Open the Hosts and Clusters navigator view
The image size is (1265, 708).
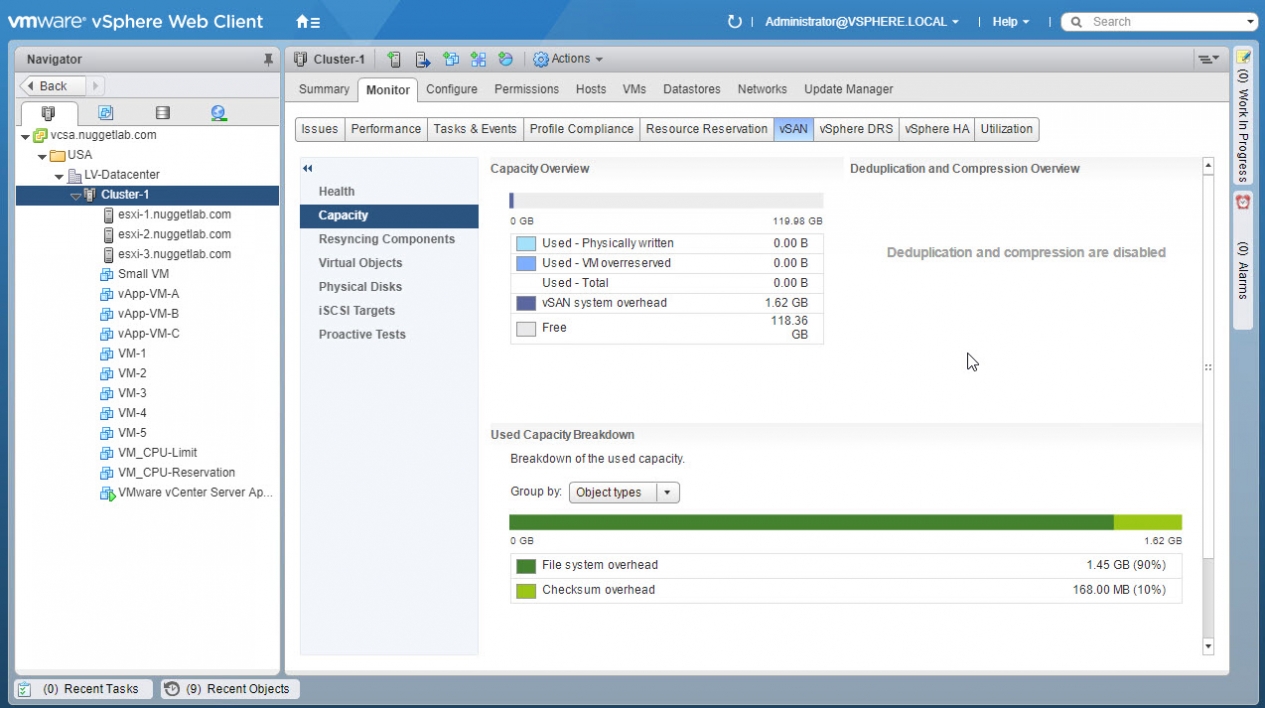[x=47, y=113]
